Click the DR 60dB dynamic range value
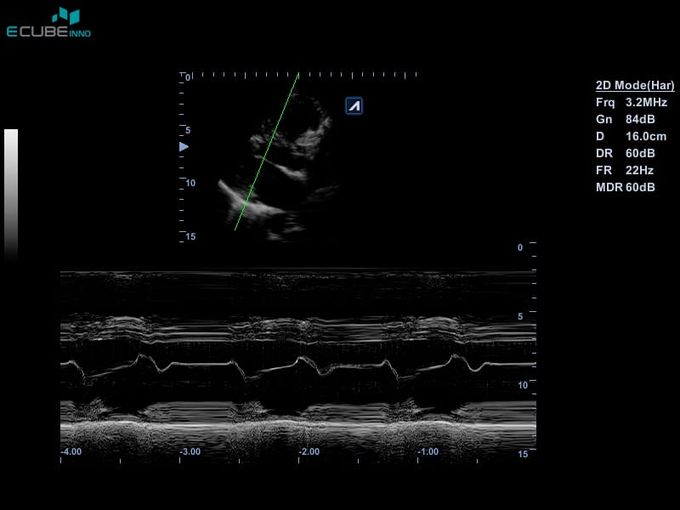Image resolution: width=680 pixels, height=510 pixels. (x=625, y=154)
